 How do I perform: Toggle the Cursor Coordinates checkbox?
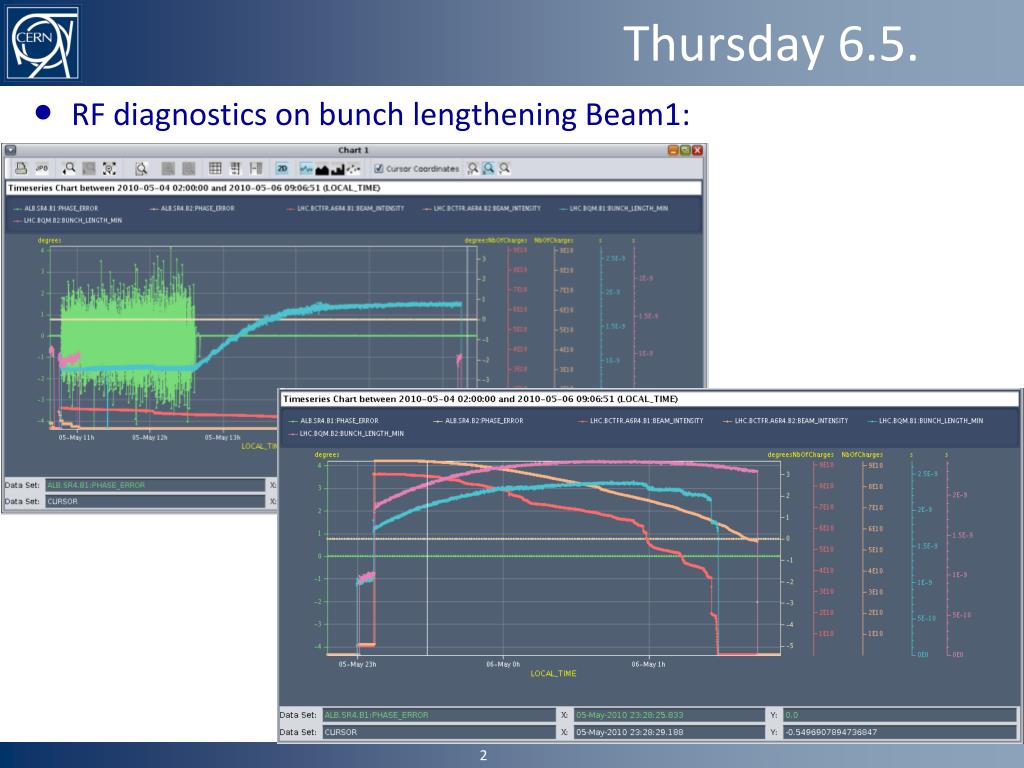(x=378, y=168)
